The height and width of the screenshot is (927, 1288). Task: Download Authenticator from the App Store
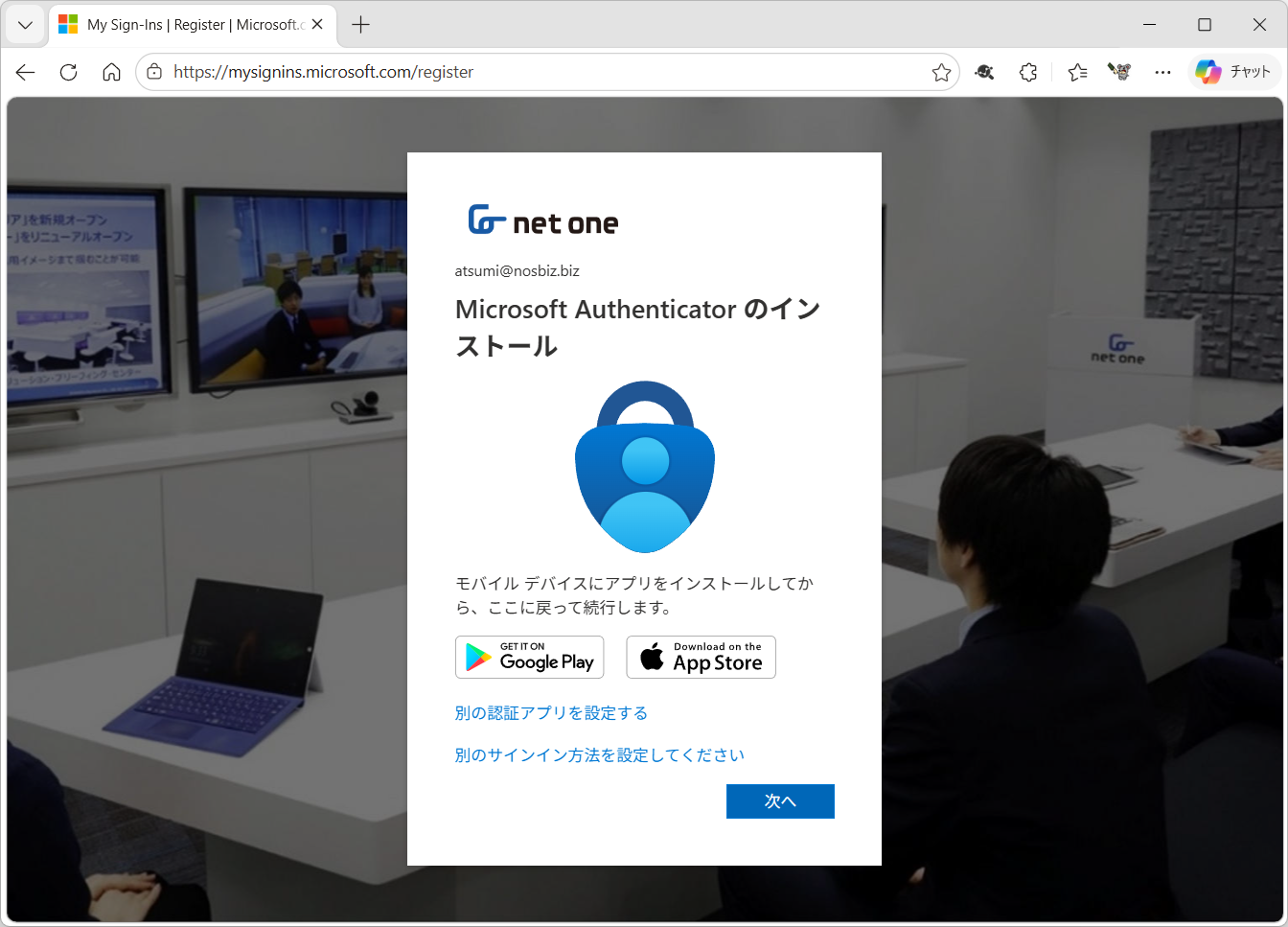click(x=701, y=658)
